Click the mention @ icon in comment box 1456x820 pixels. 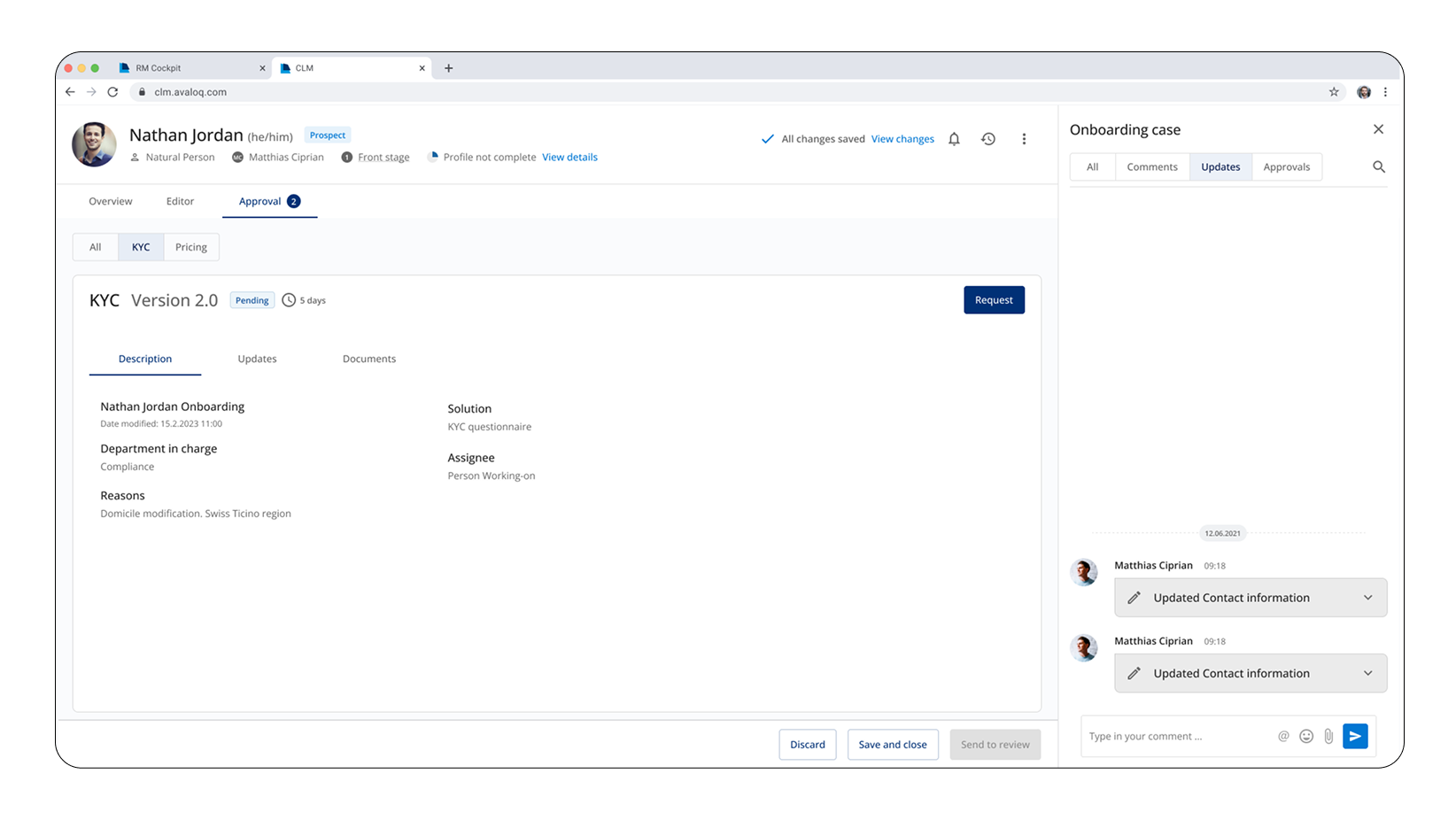pyautogui.click(x=1283, y=736)
